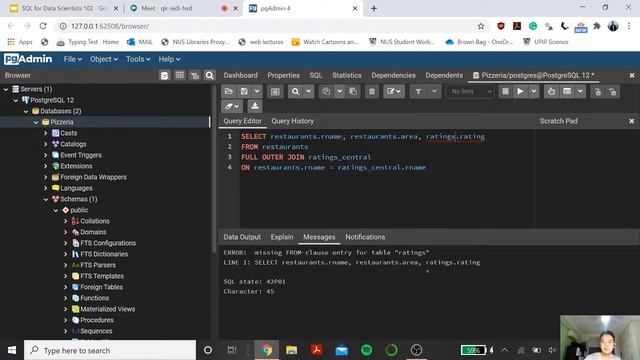Switch to the Query History tab
Image resolution: width=640 pixels, height=360 pixels.
click(x=292, y=121)
